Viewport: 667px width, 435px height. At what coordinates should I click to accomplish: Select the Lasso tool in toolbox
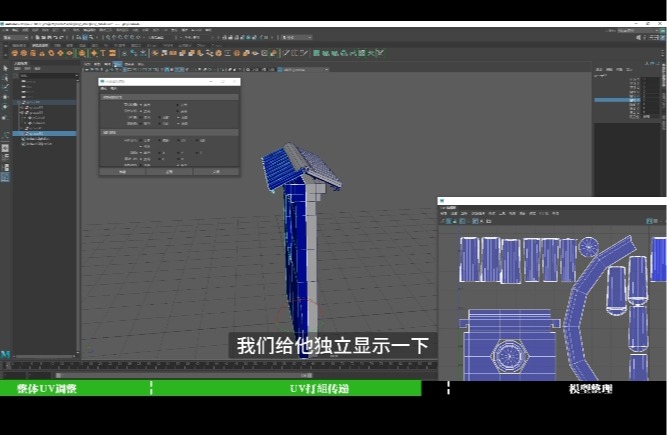5,78
